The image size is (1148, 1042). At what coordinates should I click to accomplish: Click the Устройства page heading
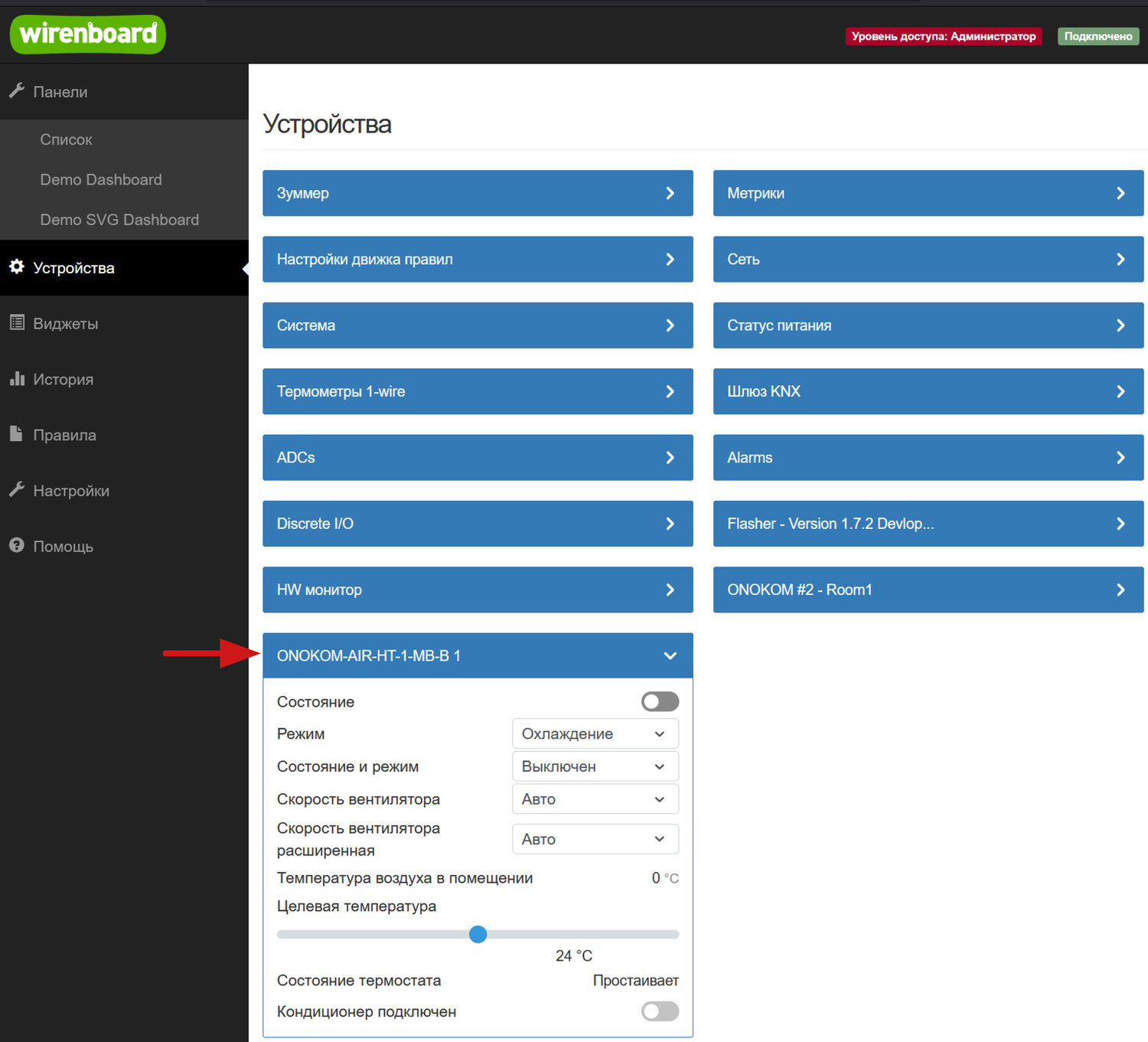pyautogui.click(x=328, y=124)
